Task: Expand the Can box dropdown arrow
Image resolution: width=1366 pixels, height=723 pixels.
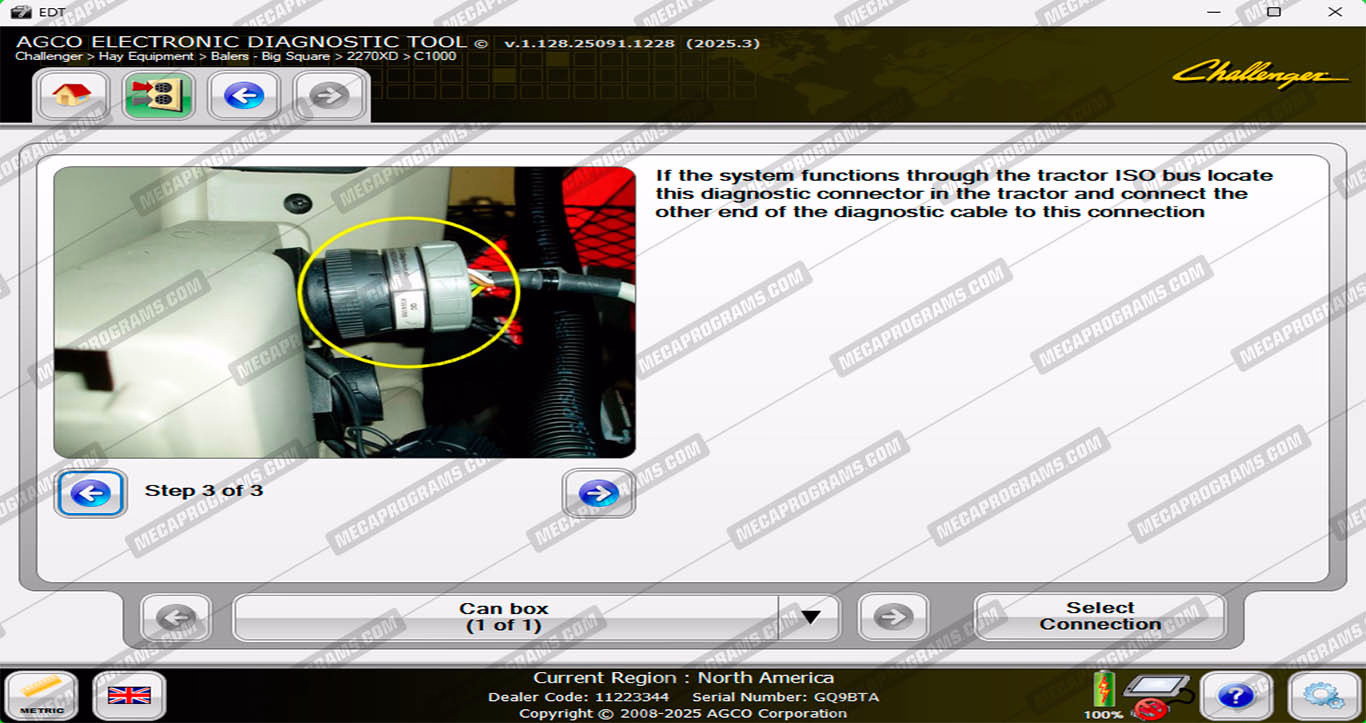Action: (810, 617)
